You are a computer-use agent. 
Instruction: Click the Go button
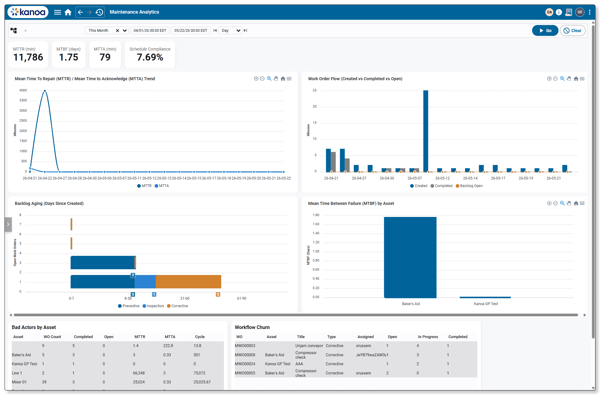[545, 31]
